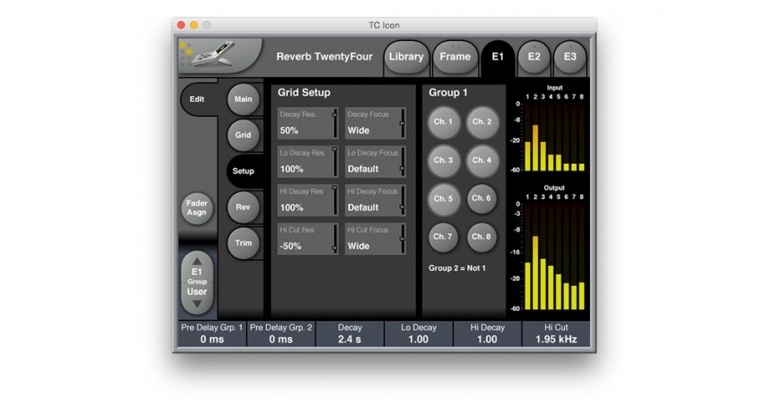Toggle Ch. 3 in Group 1
Screen dimensions: 770x418
point(443,160)
